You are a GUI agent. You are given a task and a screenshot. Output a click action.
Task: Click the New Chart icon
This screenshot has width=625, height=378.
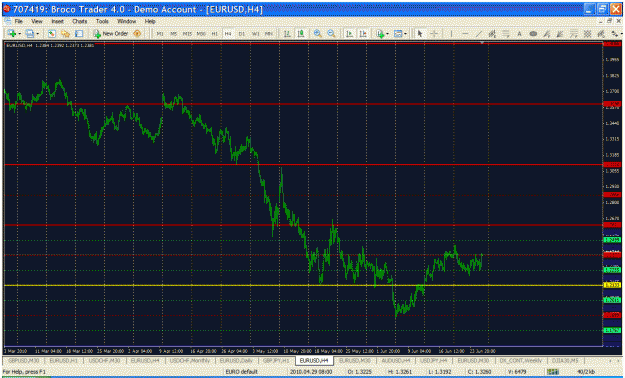point(11,34)
